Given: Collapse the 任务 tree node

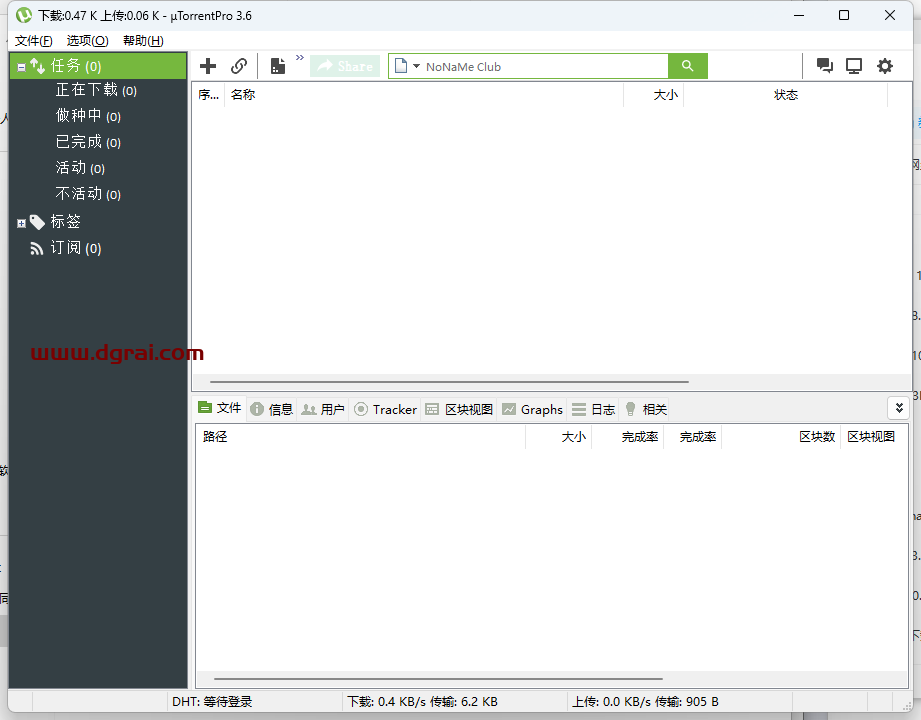Looking at the screenshot, I should (21, 67).
